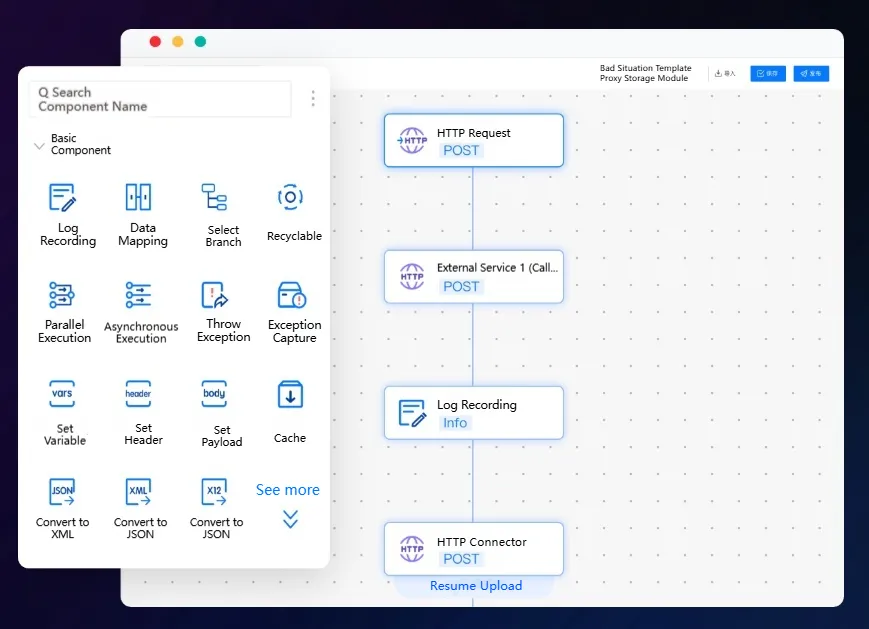The image size is (869, 629).
Task: Choose the Set Payload (body) component
Action: click(222, 414)
